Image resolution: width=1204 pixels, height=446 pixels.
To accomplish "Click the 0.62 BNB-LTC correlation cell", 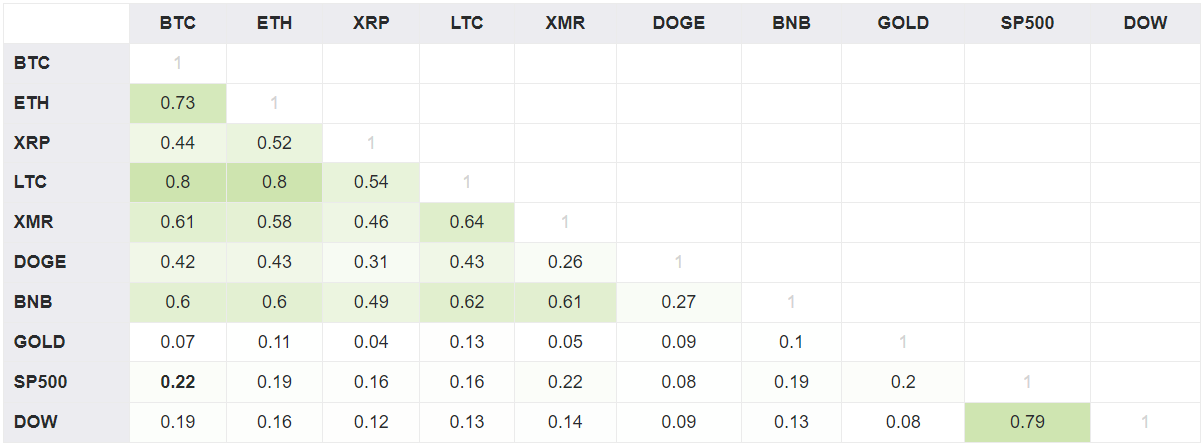I will pyautogui.click(x=467, y=302).
